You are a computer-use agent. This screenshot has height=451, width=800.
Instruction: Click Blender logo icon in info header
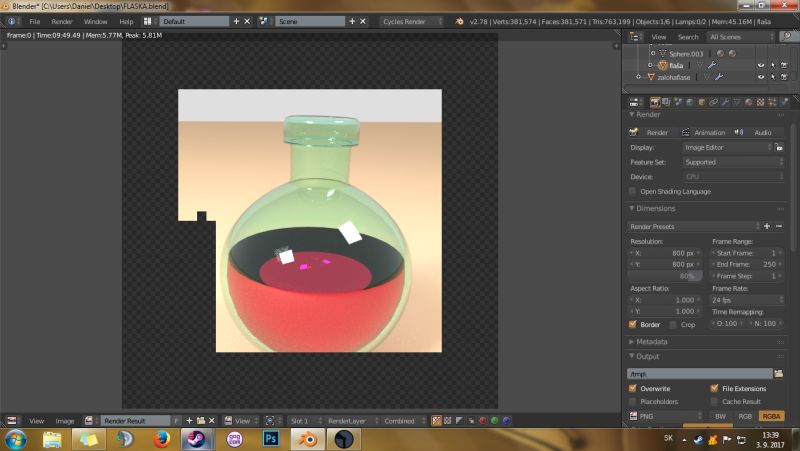pyautogui.click(x=459, y=21)
